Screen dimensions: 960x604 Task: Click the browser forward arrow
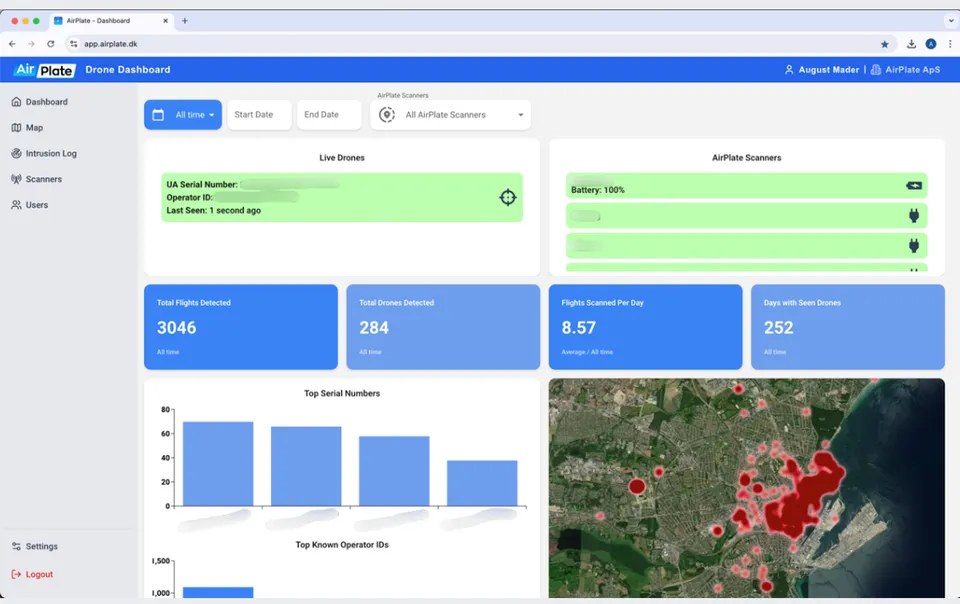click(x=31, y=44)
